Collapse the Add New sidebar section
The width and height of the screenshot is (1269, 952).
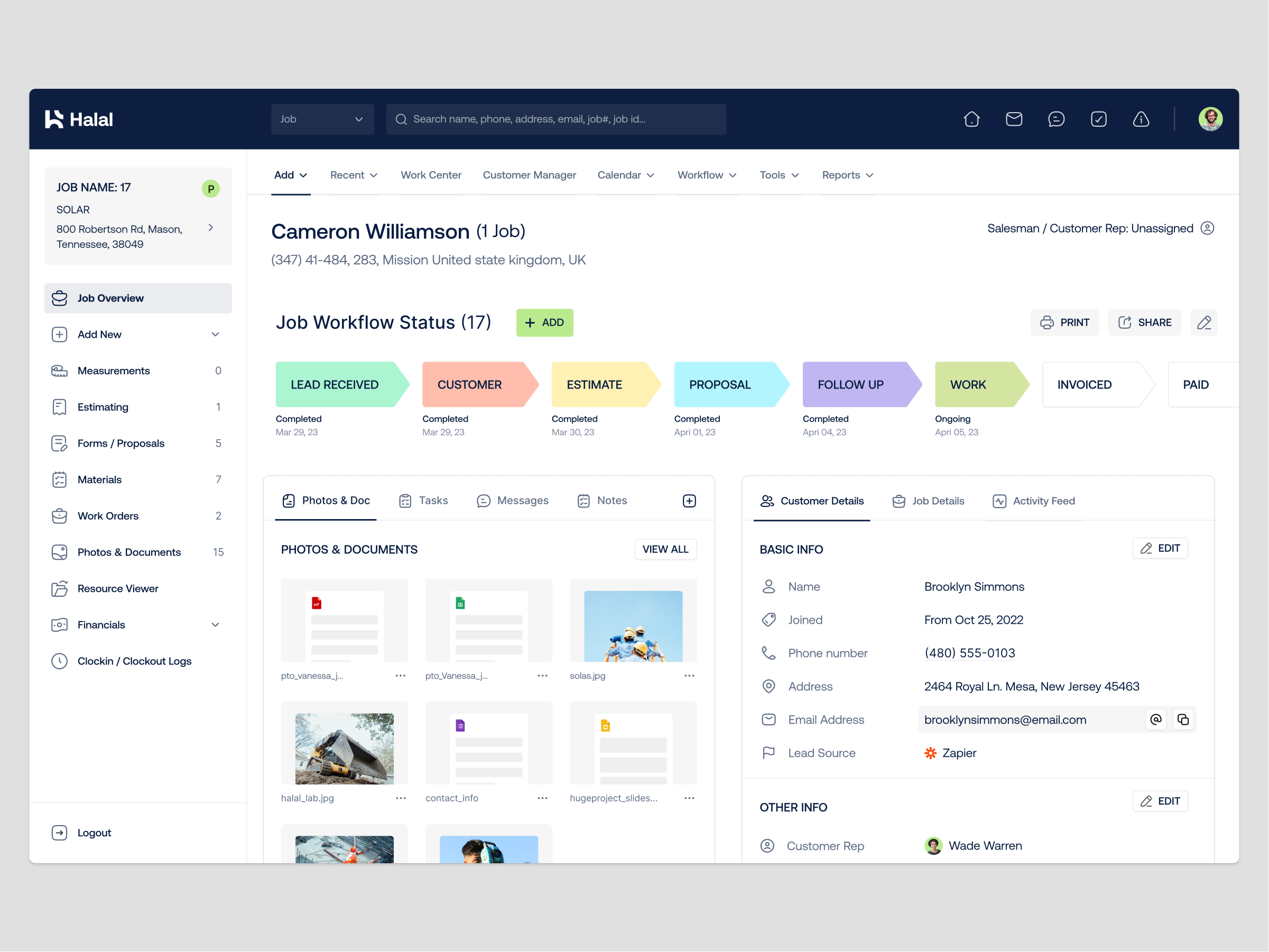click(215, 334)
